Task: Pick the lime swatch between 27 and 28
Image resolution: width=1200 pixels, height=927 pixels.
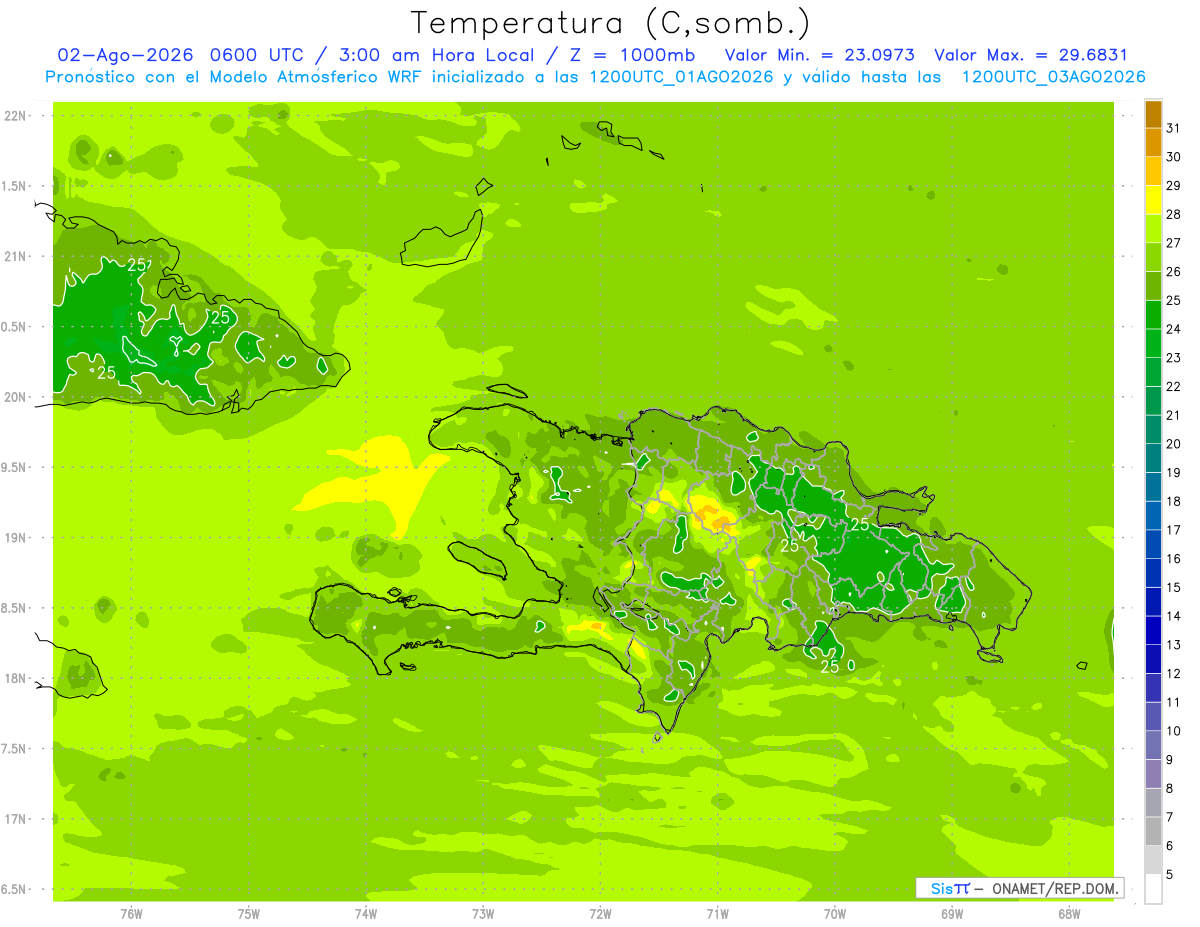Action: [1153, 229]
